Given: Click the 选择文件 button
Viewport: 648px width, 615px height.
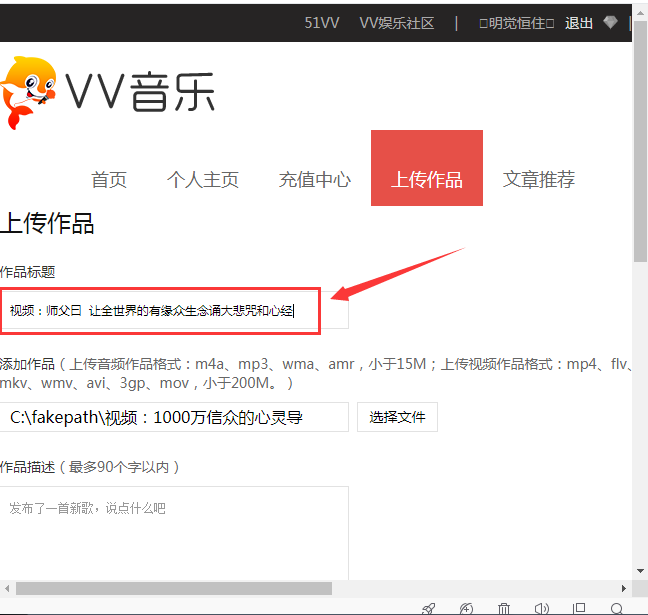Looking at the screenshot, I should 397,417.
